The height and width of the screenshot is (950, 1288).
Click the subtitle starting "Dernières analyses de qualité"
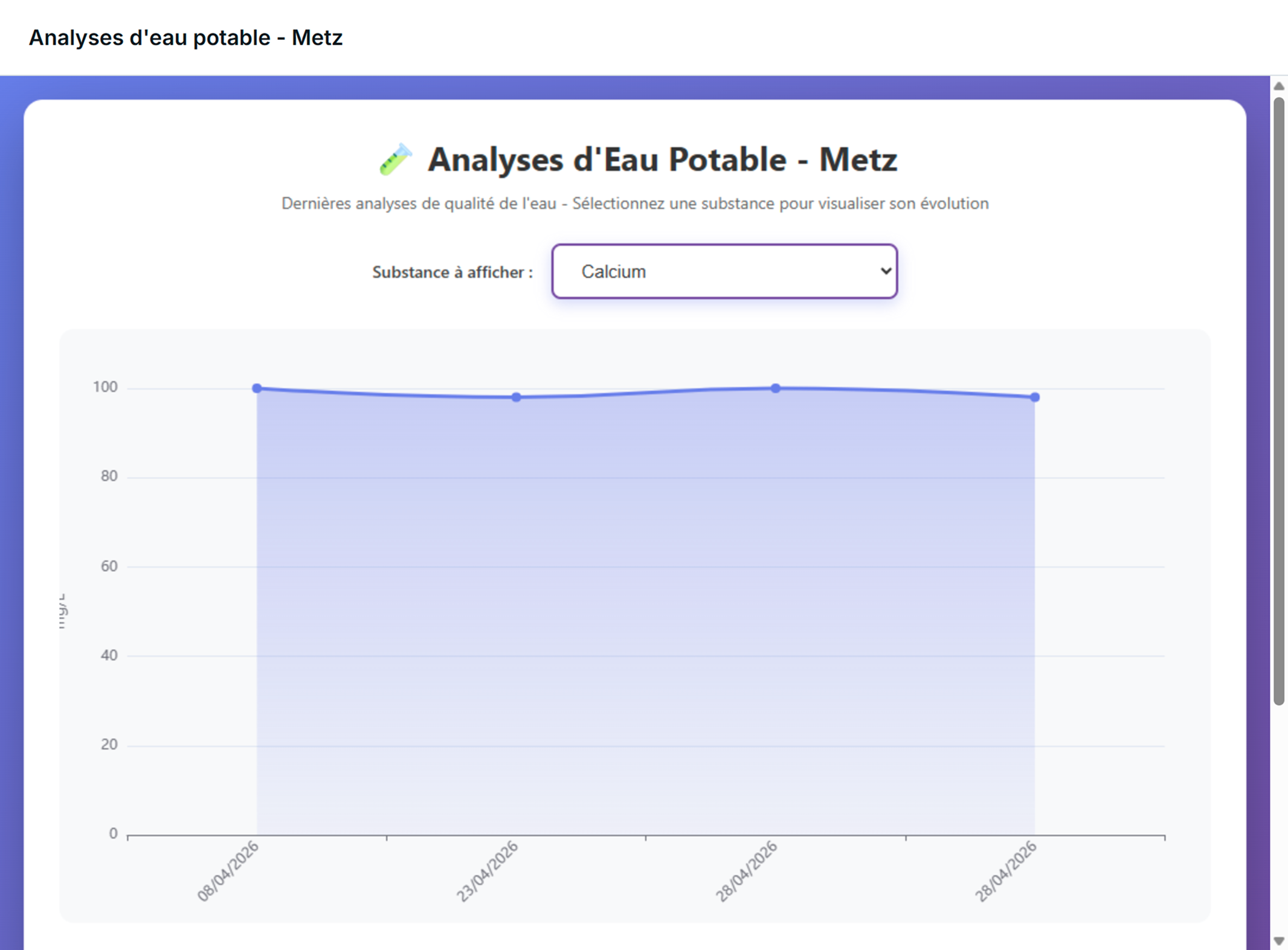635,204
